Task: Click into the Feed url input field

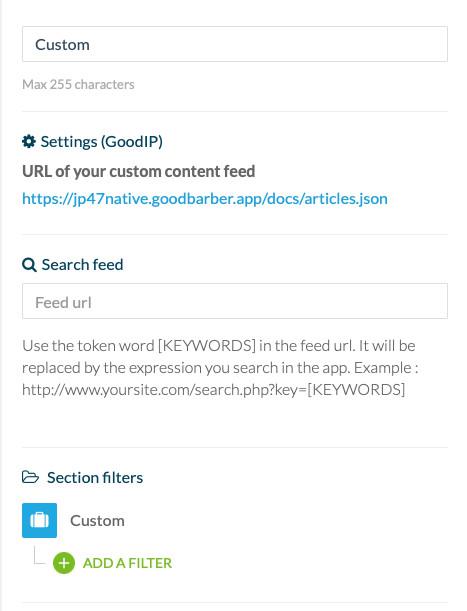Action: click(235, 301)
